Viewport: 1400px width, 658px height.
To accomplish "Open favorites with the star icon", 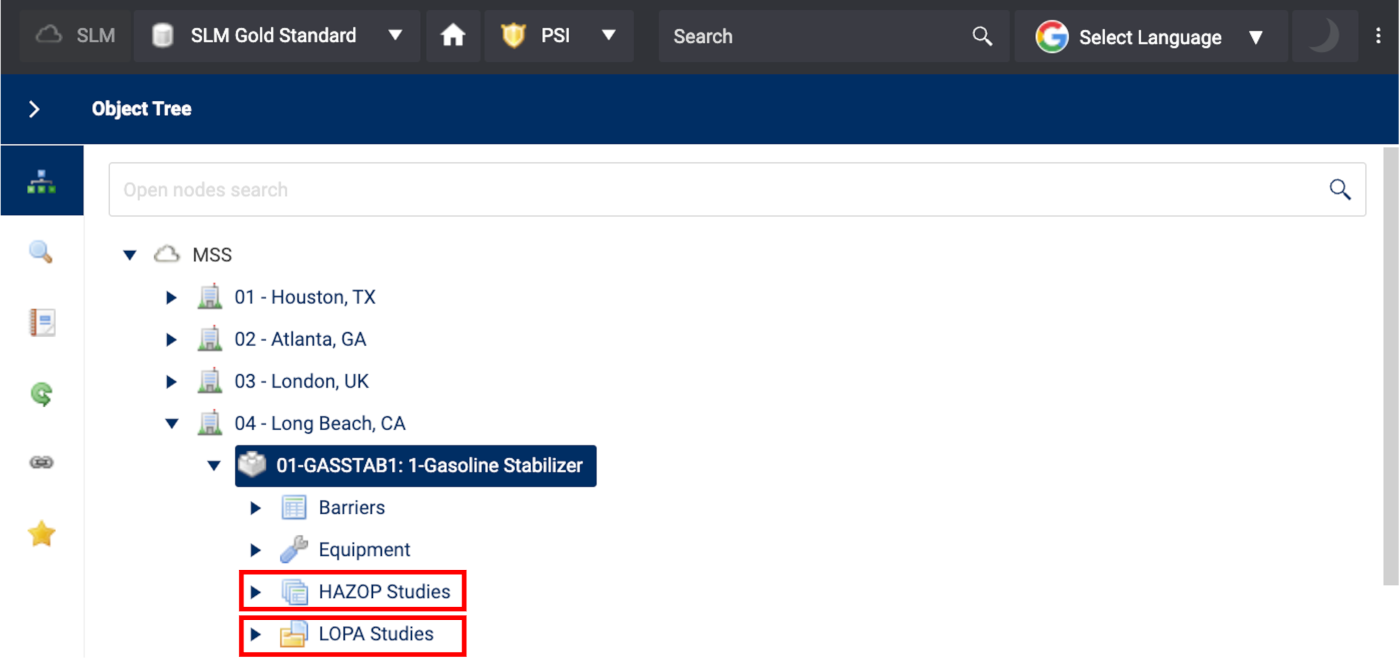I will pyautogui.click(x=41, y=534).
